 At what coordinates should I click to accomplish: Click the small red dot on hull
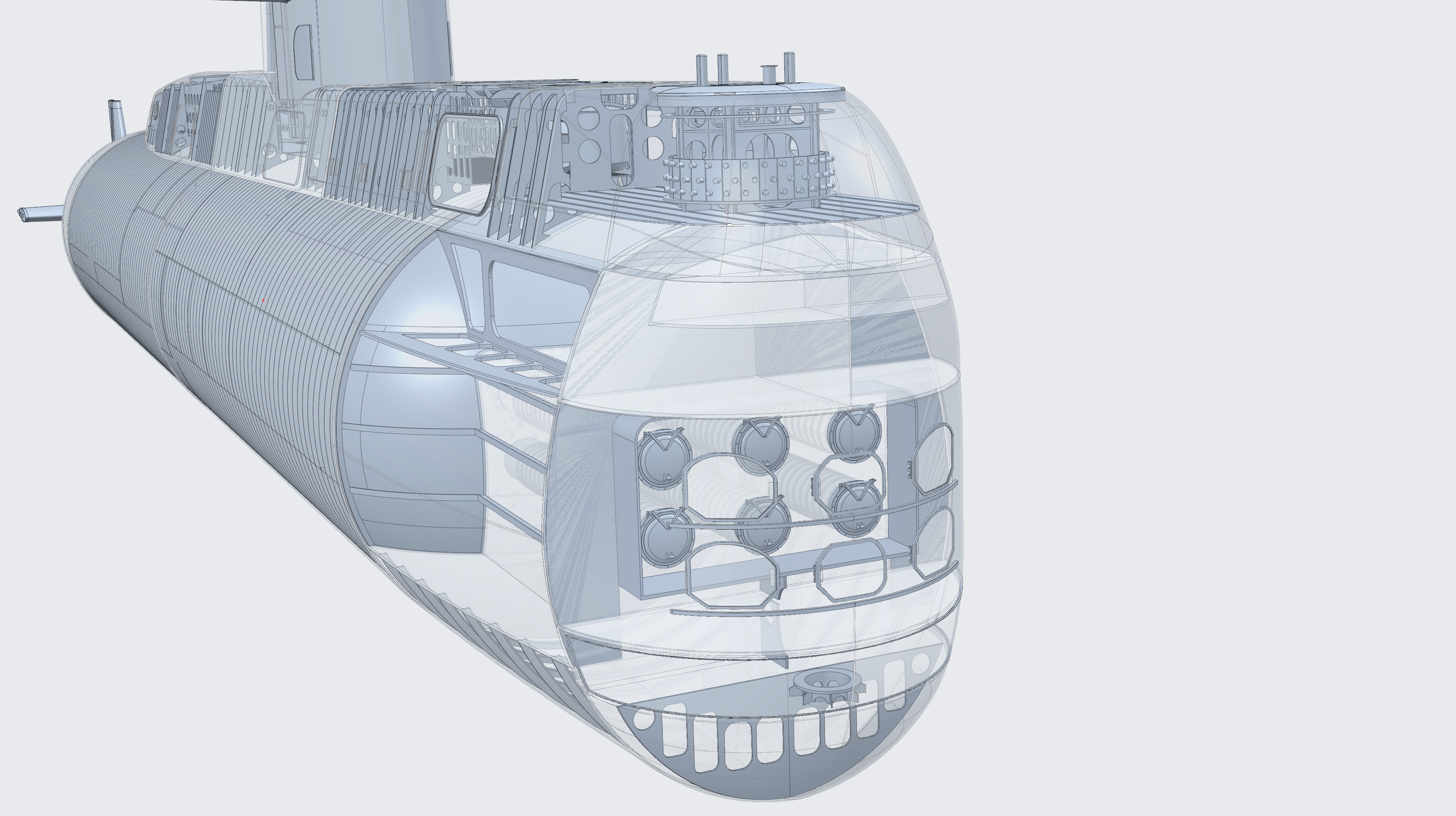point(263,301)
